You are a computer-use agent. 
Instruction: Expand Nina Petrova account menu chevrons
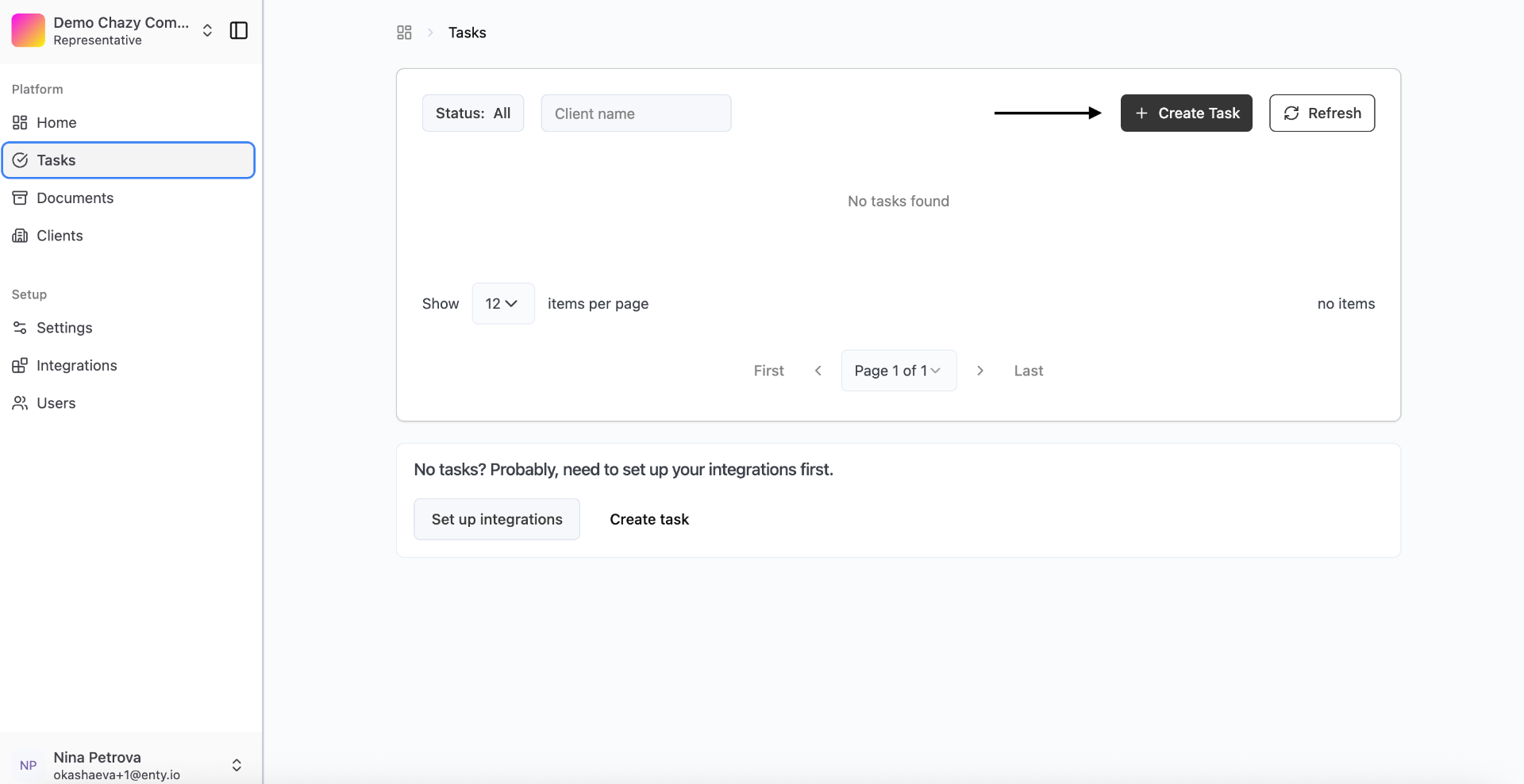237,766
